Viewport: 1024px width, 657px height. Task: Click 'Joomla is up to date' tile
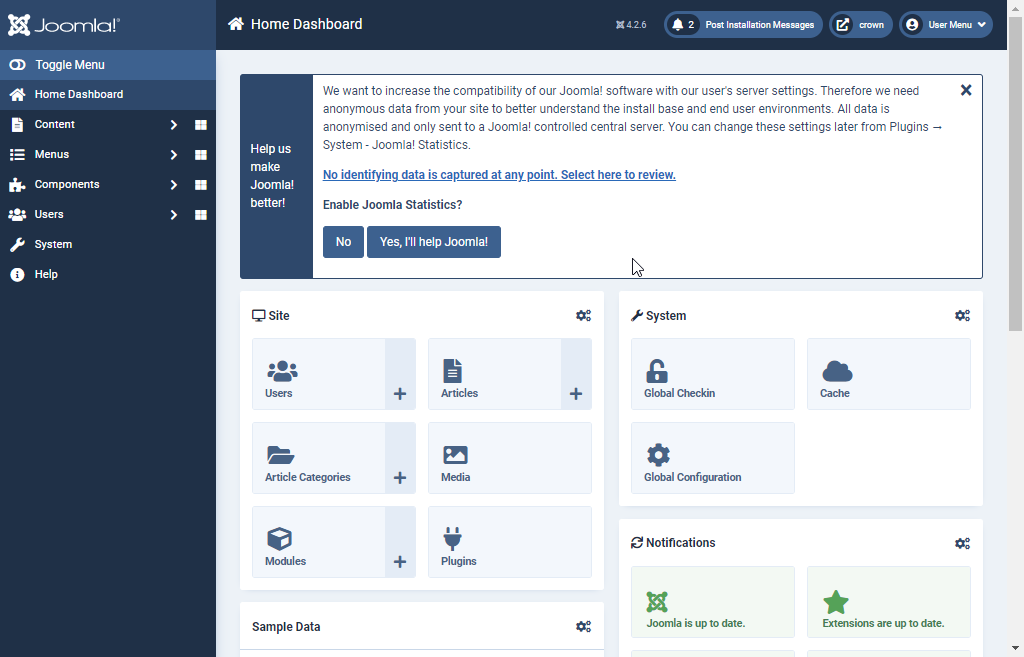click(x=713, y=602)
